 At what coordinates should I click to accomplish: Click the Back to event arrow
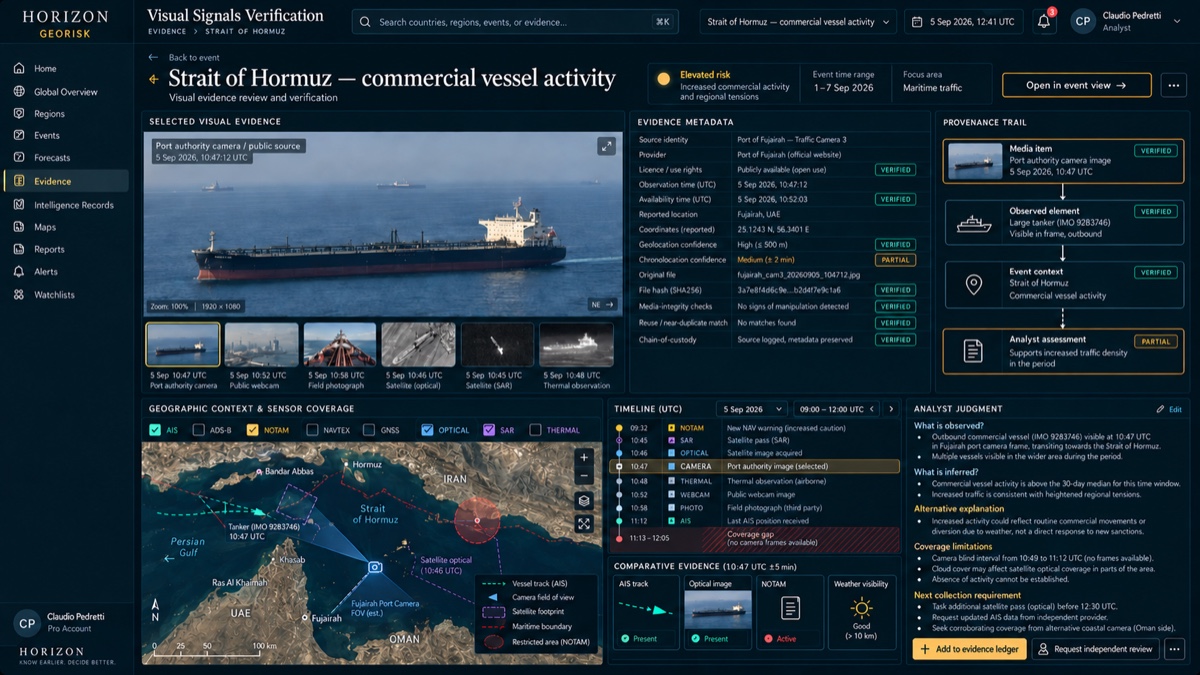[153, 58]
